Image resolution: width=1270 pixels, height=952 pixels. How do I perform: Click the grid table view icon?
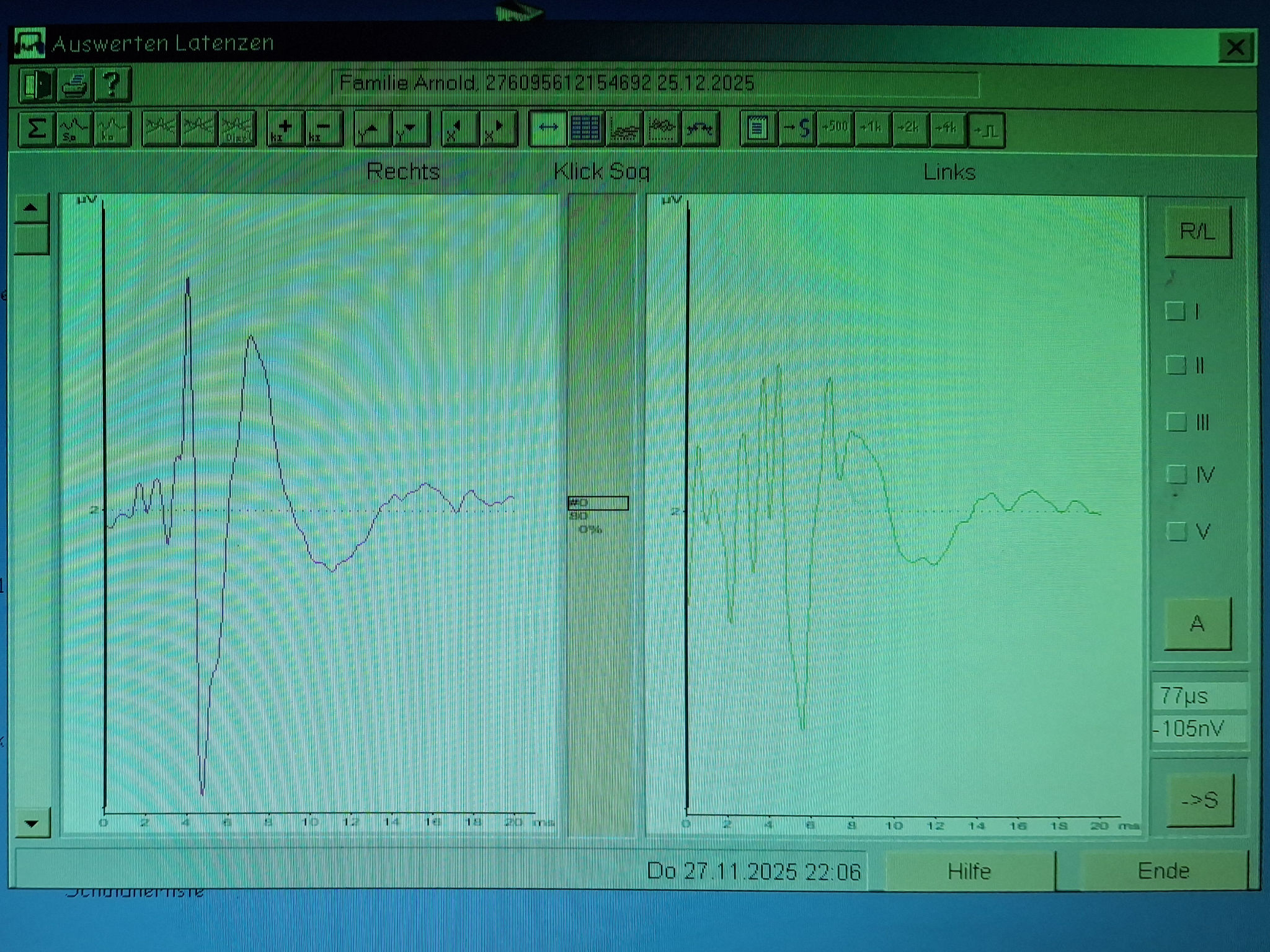585,129
